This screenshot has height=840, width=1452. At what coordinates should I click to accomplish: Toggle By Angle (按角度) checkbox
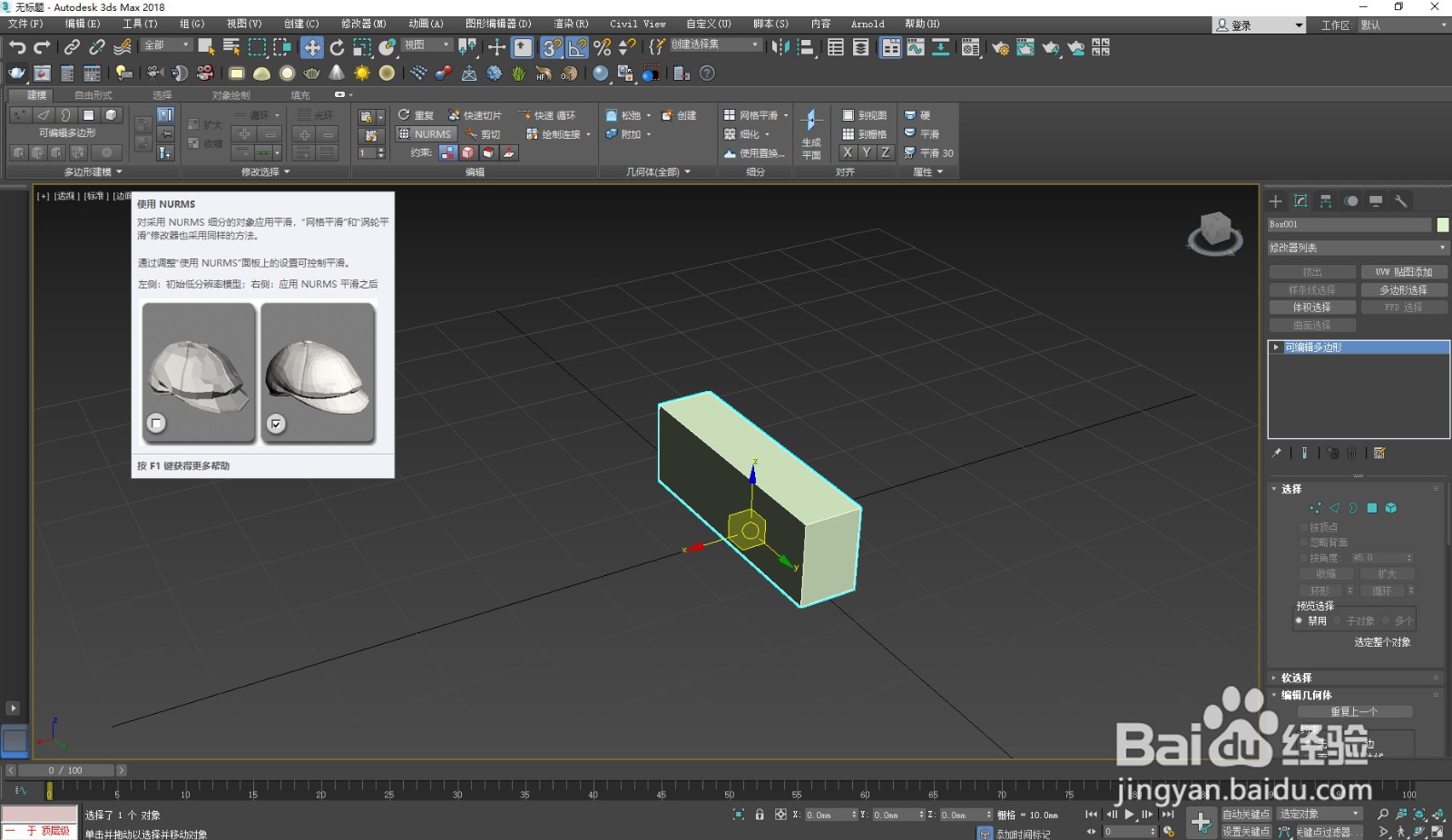(x=1303, y=558)
